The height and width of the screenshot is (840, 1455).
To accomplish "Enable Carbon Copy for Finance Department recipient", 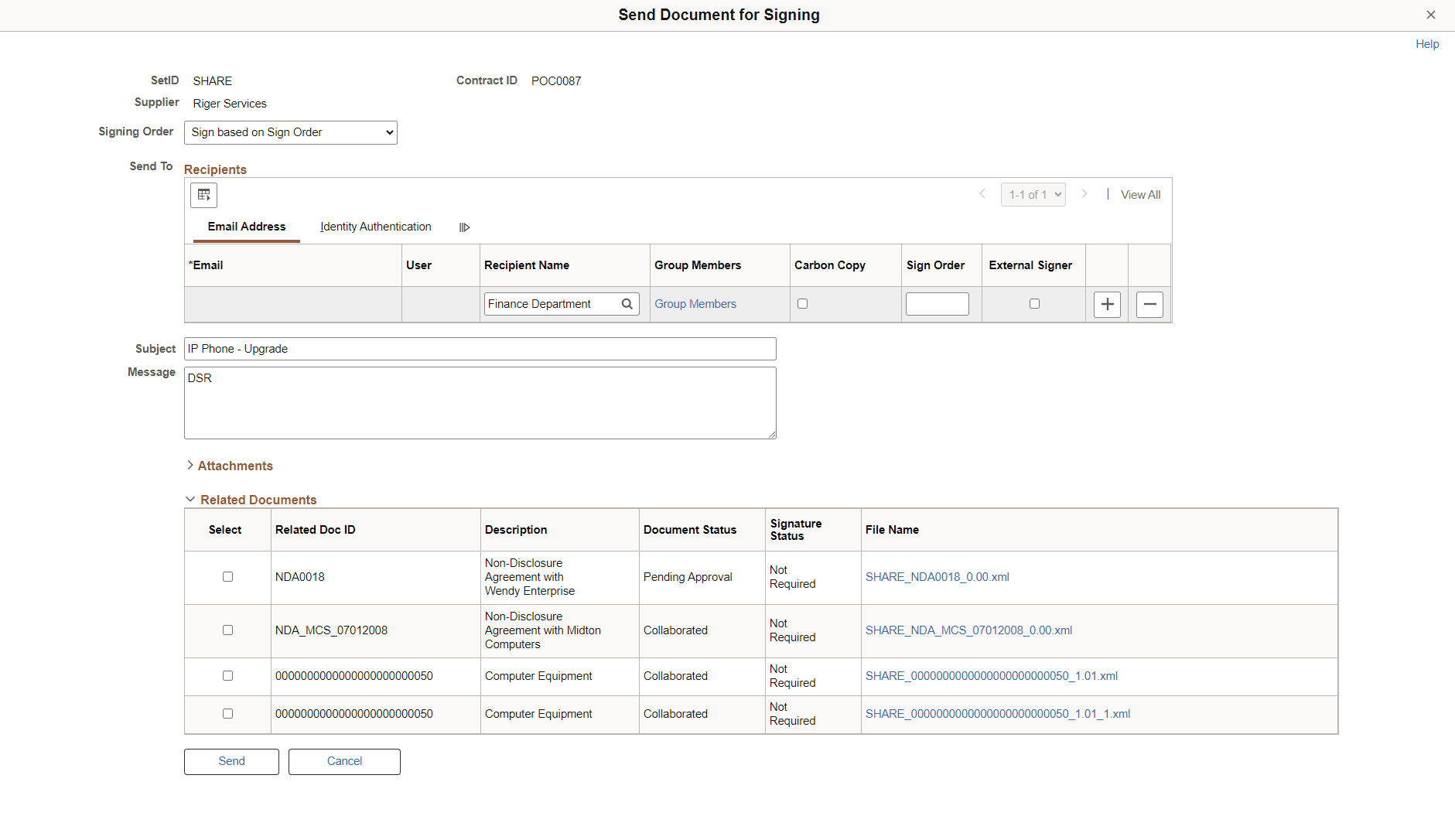I will (802, 303).
